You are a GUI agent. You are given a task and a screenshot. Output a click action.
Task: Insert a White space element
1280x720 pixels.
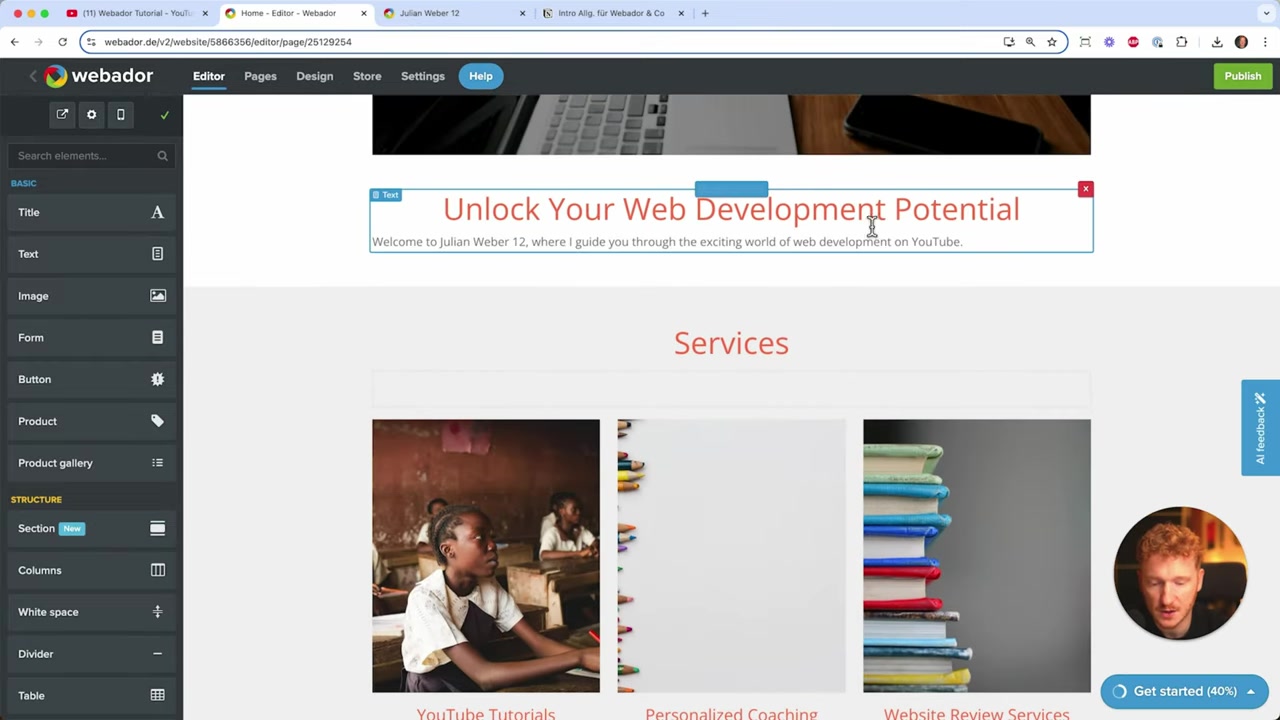(x=91, y=612)
